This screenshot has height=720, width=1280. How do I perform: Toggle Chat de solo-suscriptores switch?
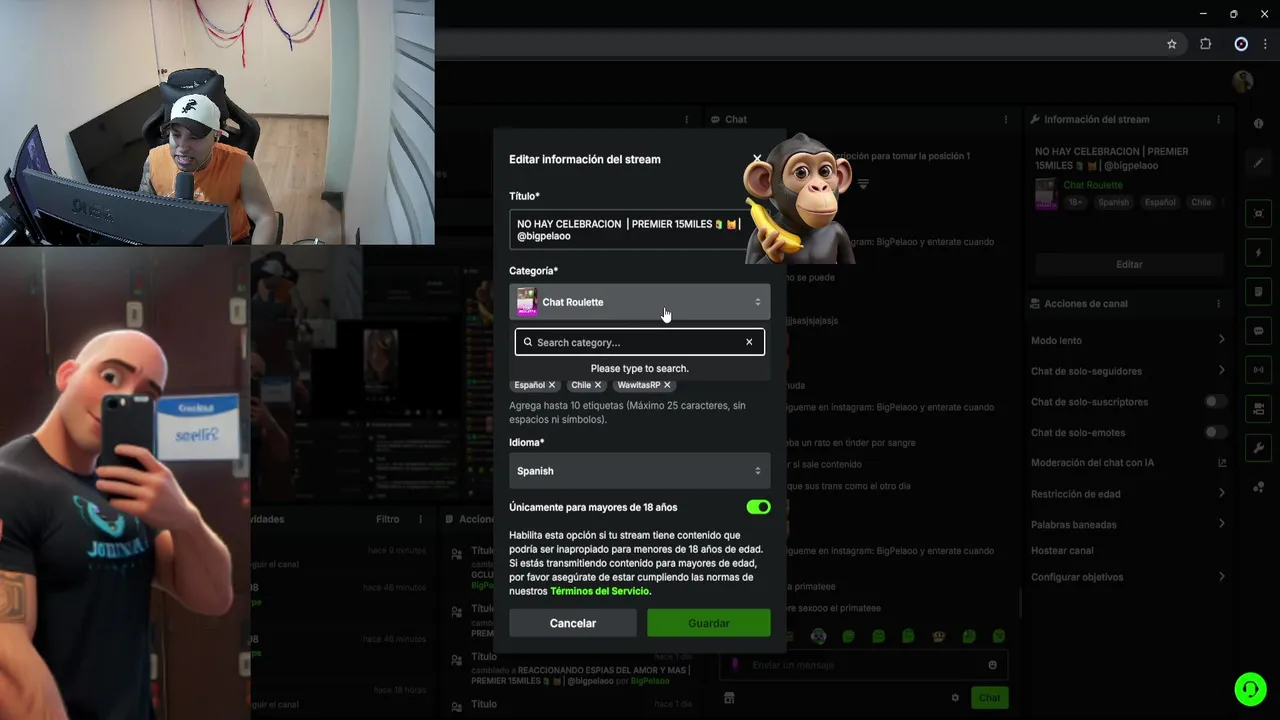coord(1215,401)
